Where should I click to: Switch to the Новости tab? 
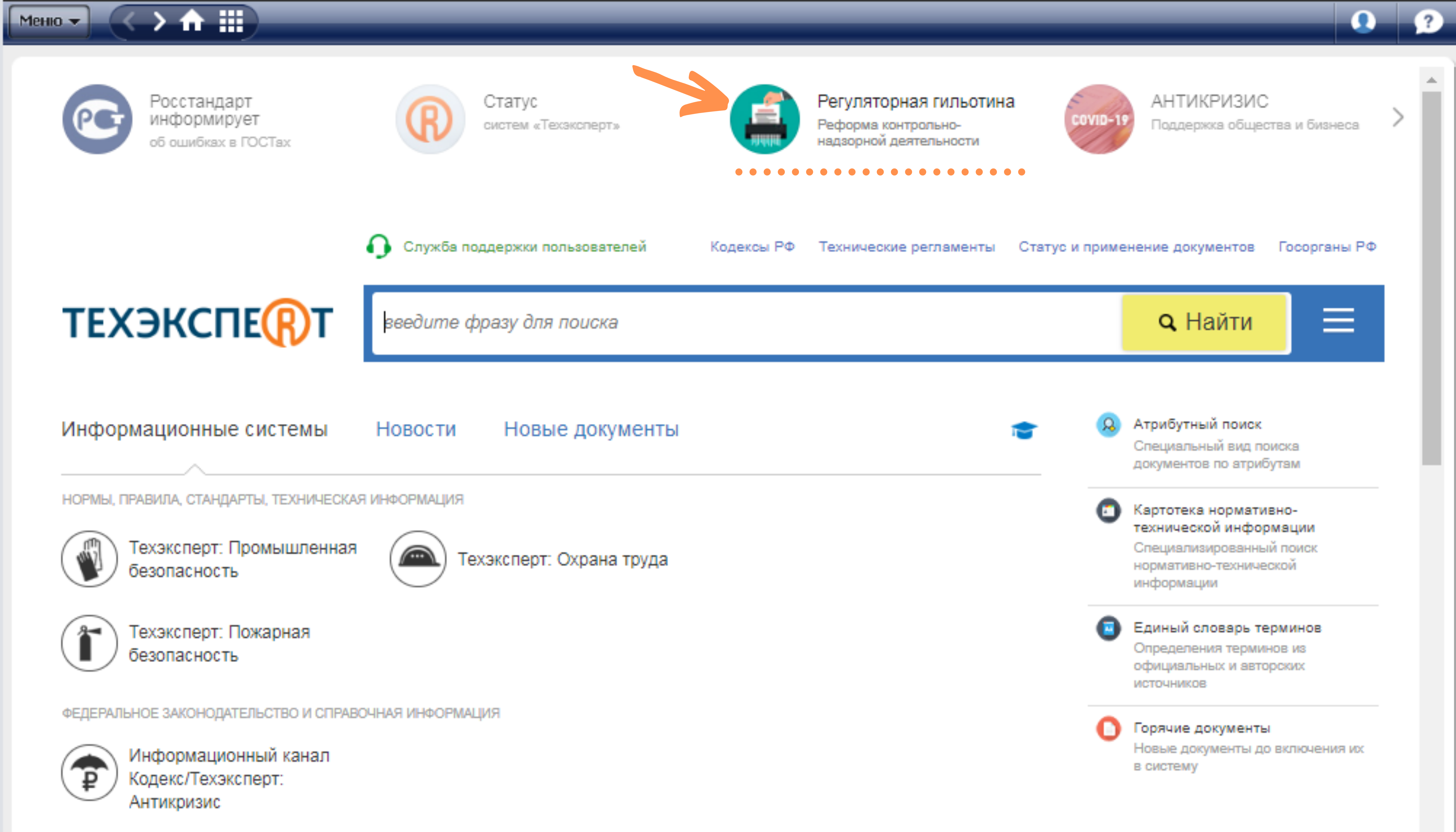[416, 429]
